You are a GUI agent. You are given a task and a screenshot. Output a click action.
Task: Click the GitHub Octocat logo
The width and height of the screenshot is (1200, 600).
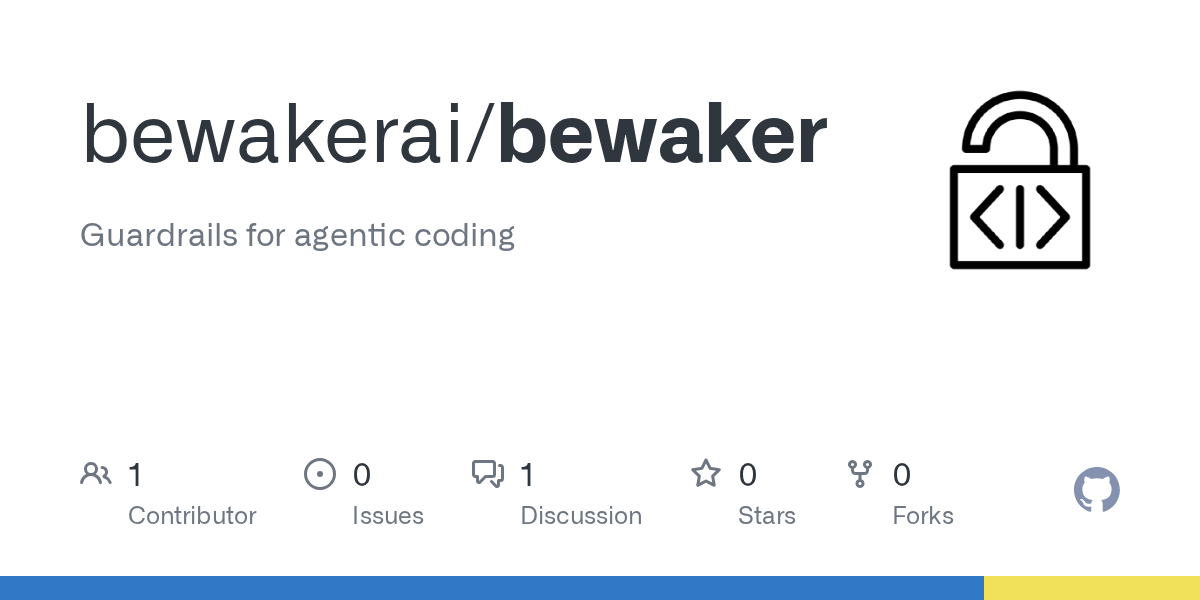1096,490
